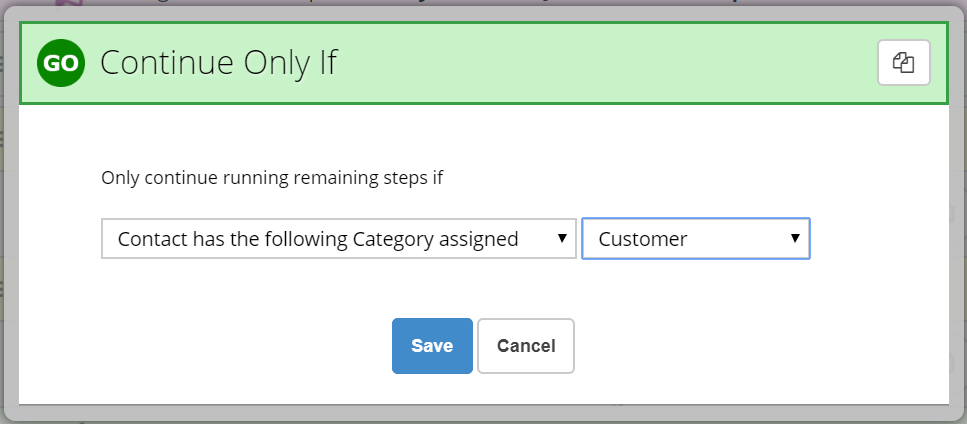Click the white space right of Cancel
Screen dimensions: 967x424
coord(761,346)
